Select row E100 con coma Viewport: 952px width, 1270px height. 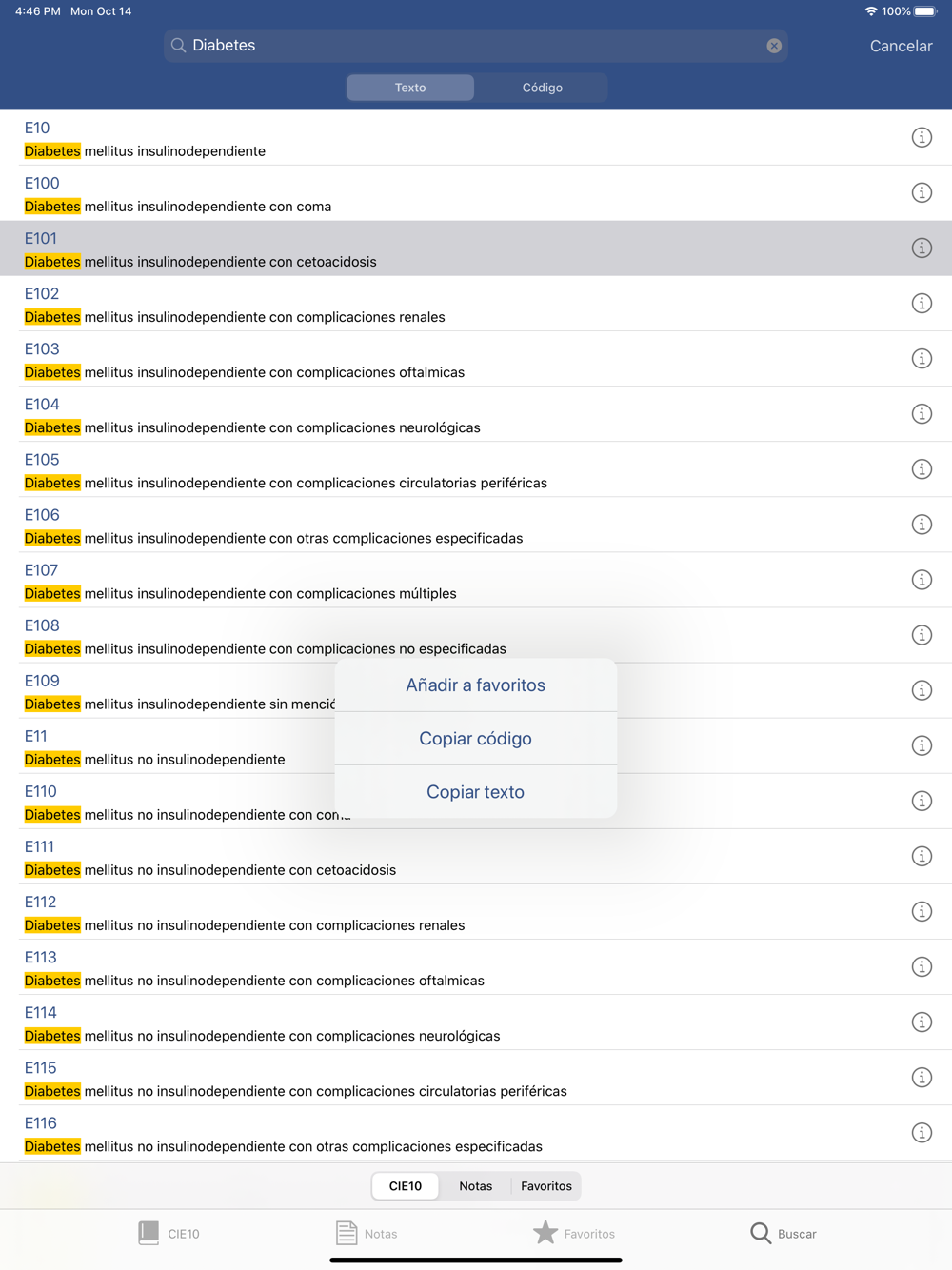(x=476, y=193)
